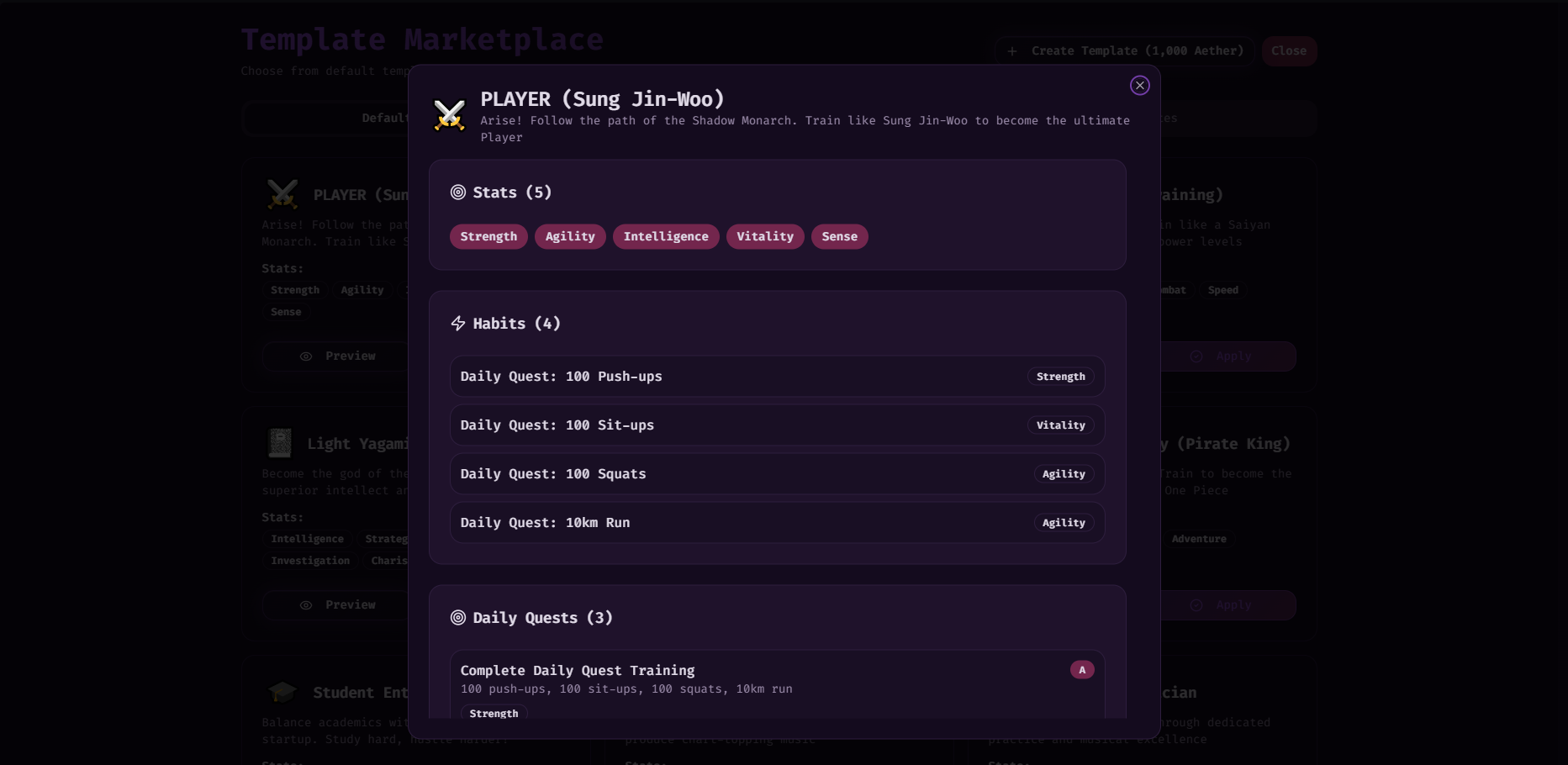This screenshot has height=765, width=1568.
Task: Click the Template Marketplace heading
Action: point(422,40)
